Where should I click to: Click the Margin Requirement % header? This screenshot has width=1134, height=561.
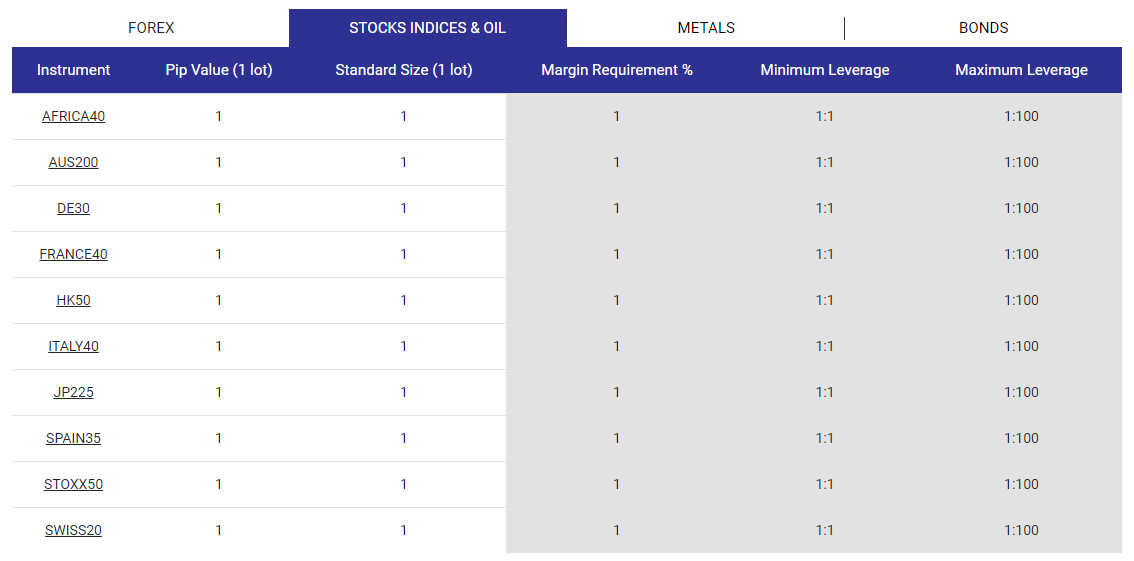(617, 70)
